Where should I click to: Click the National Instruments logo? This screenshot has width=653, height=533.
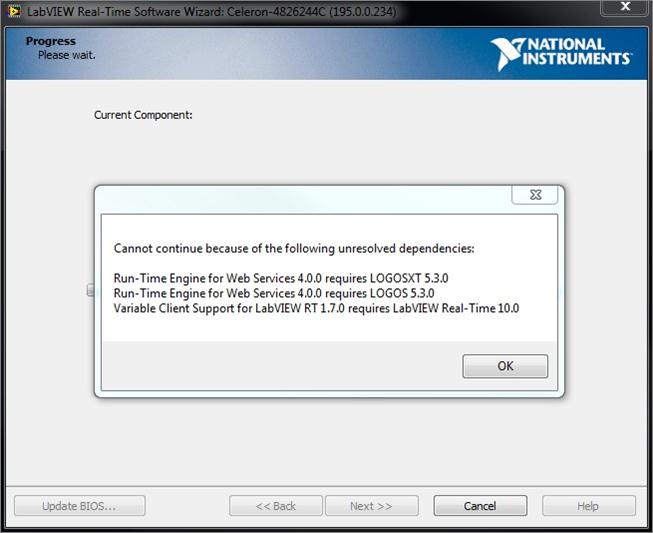click(561, 54)
